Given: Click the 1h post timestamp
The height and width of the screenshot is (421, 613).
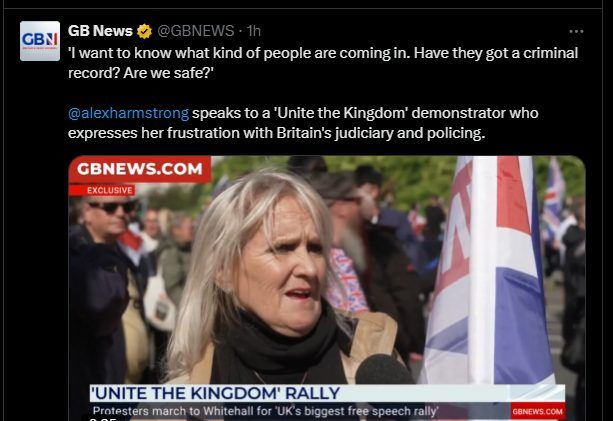Looking at the screenshot, I should click(x=254, y=31).
